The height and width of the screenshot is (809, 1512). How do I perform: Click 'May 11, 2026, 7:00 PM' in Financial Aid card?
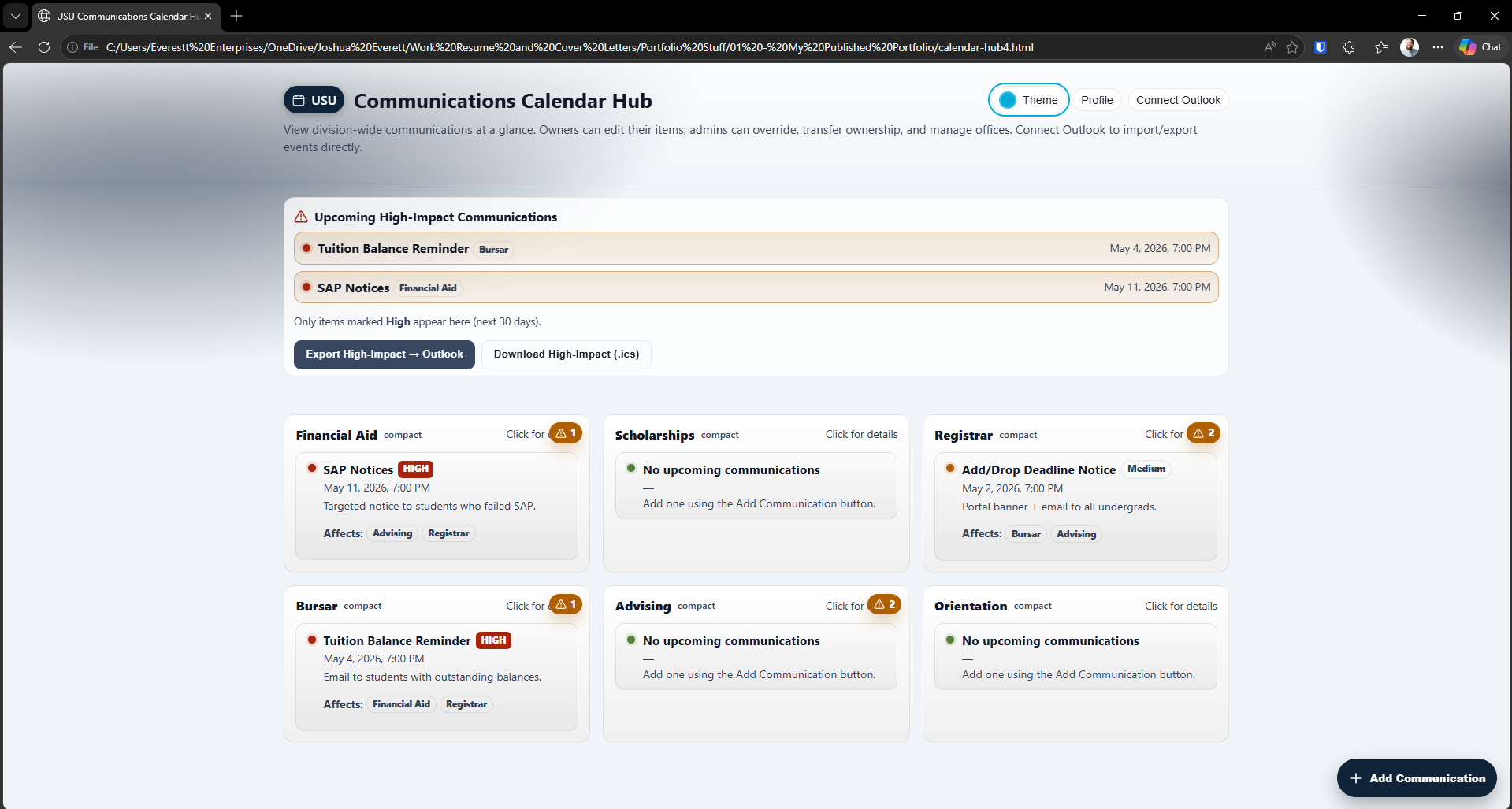pos(377,488)
